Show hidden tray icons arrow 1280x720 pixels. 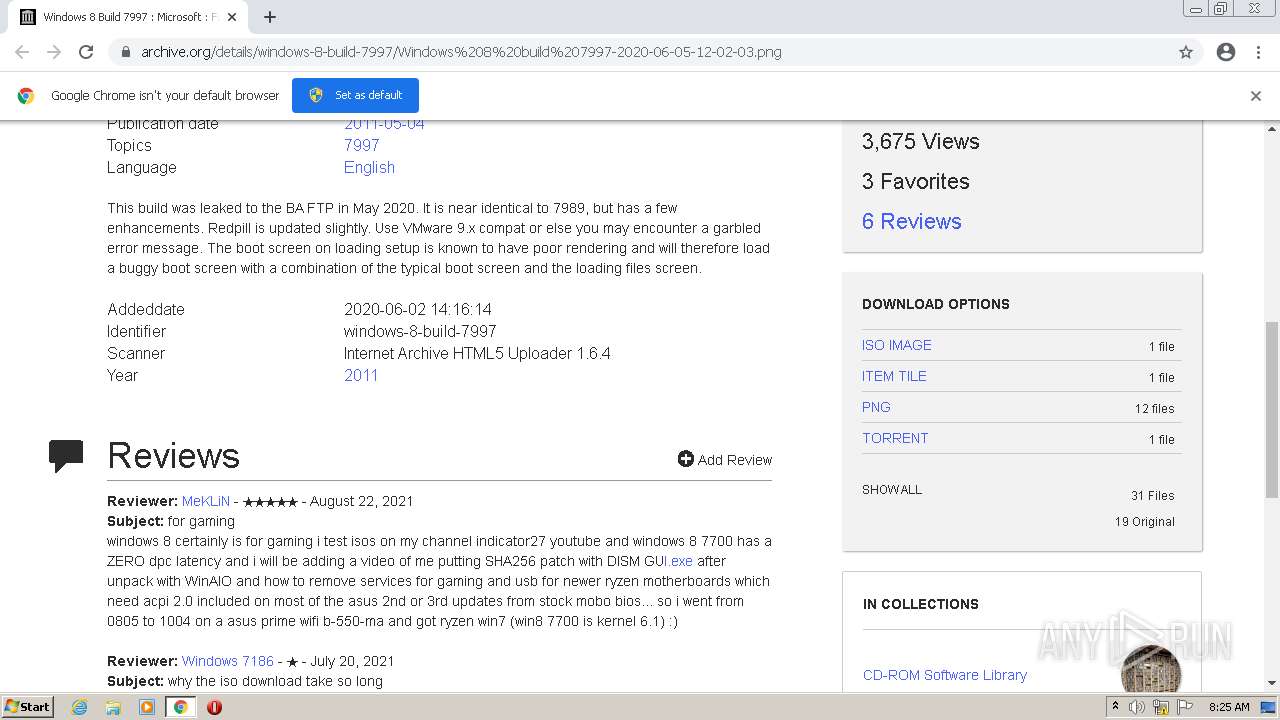point(1115,707)
